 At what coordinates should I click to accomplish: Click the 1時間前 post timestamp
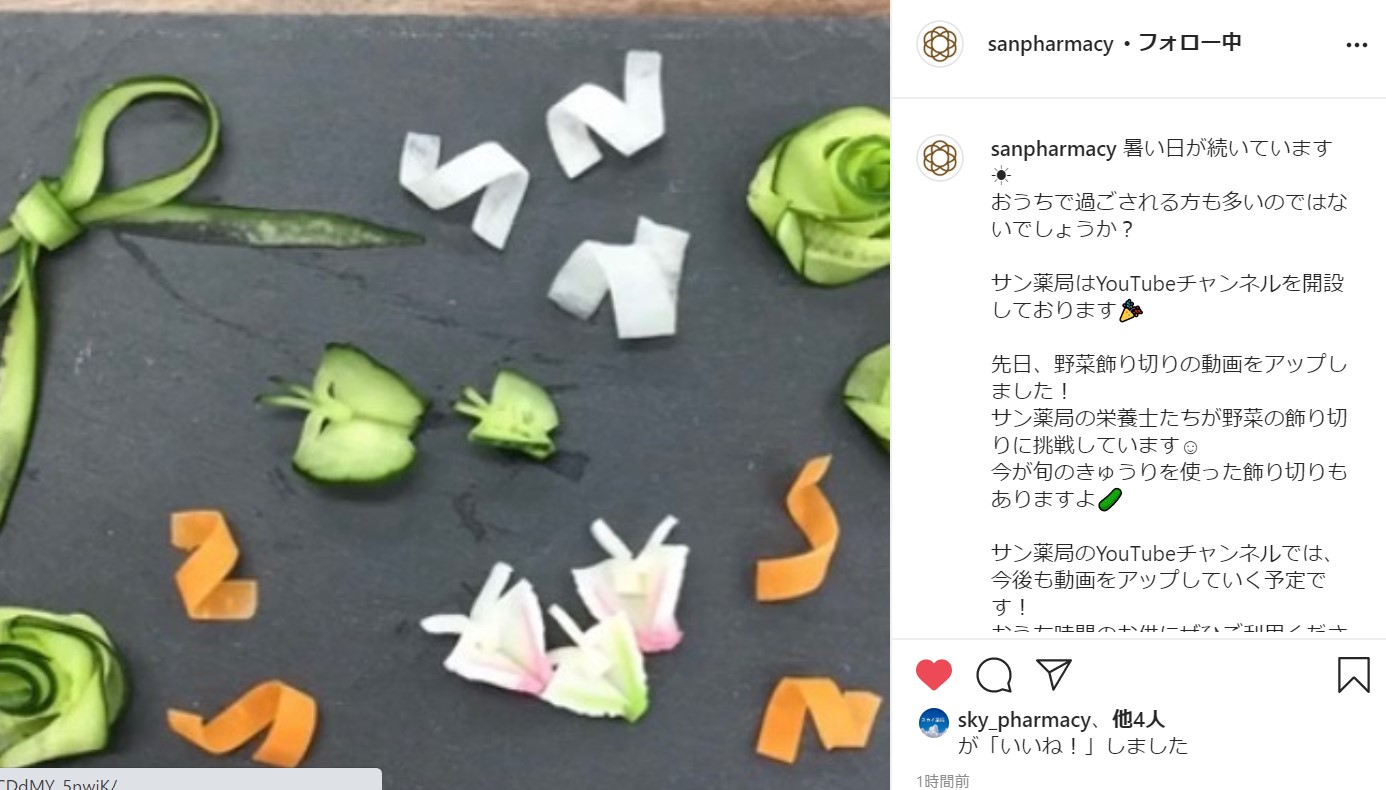943,781
